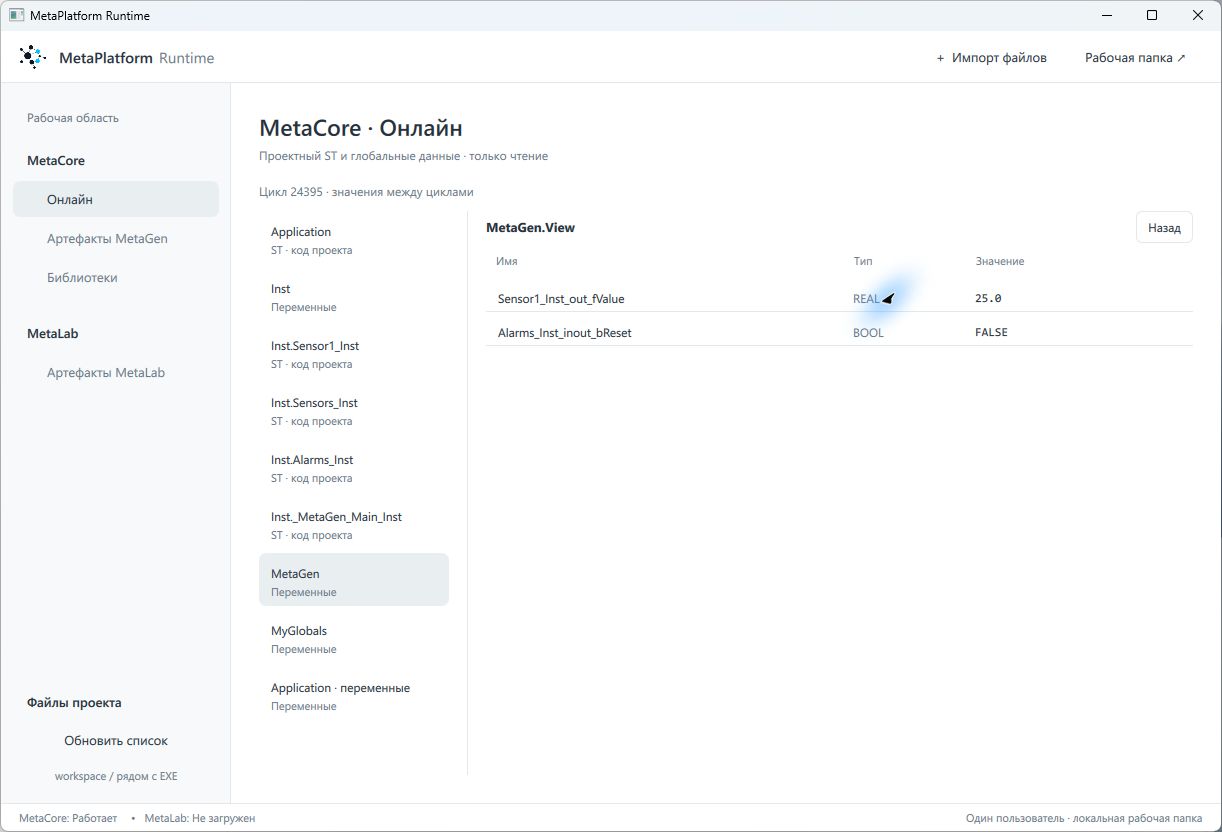Go back with the Назад button
The height and width of the screenshot is (832, 1222).
click(1164, 228)
